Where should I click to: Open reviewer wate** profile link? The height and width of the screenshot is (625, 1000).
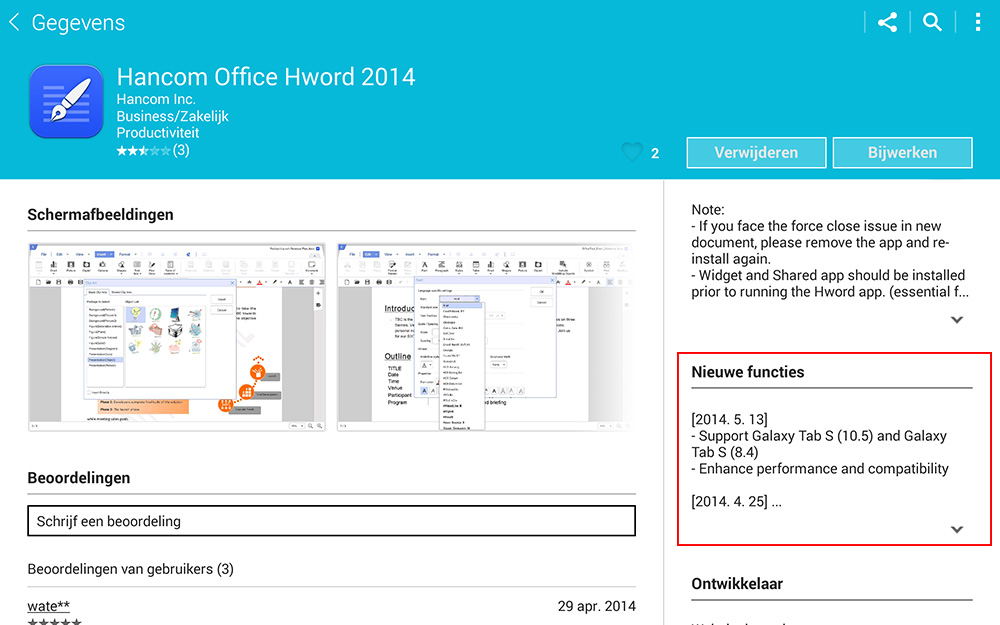click(x=48, y=606)
